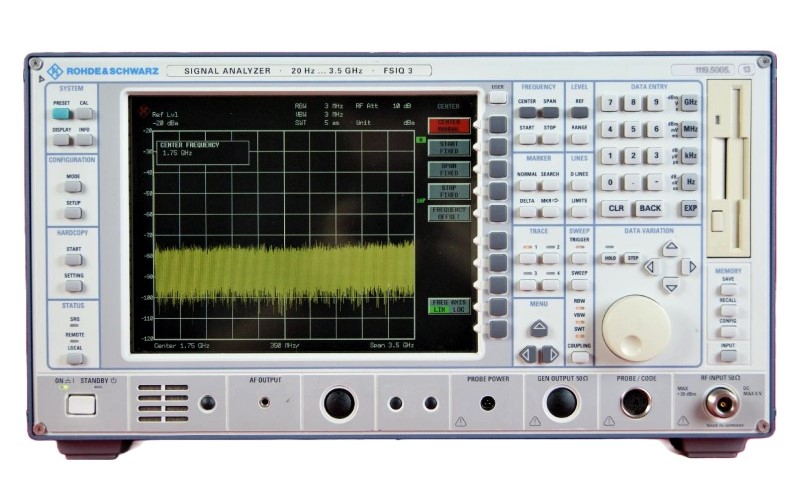Toggle the ON/STANDBY power switch
Image resolution: width=799 pixels, height=494 pixels.
pos(81,404)
